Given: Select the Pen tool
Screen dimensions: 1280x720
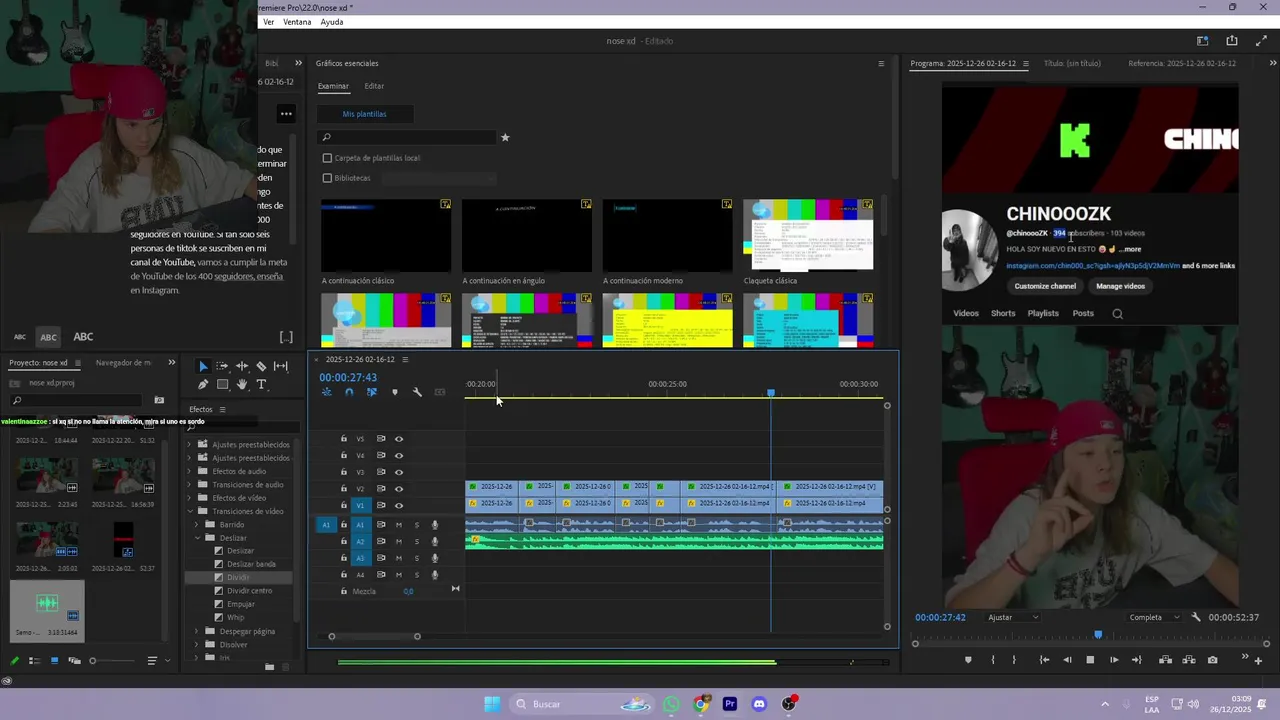Looking at the screenshot, I should [x=203, y=384].
